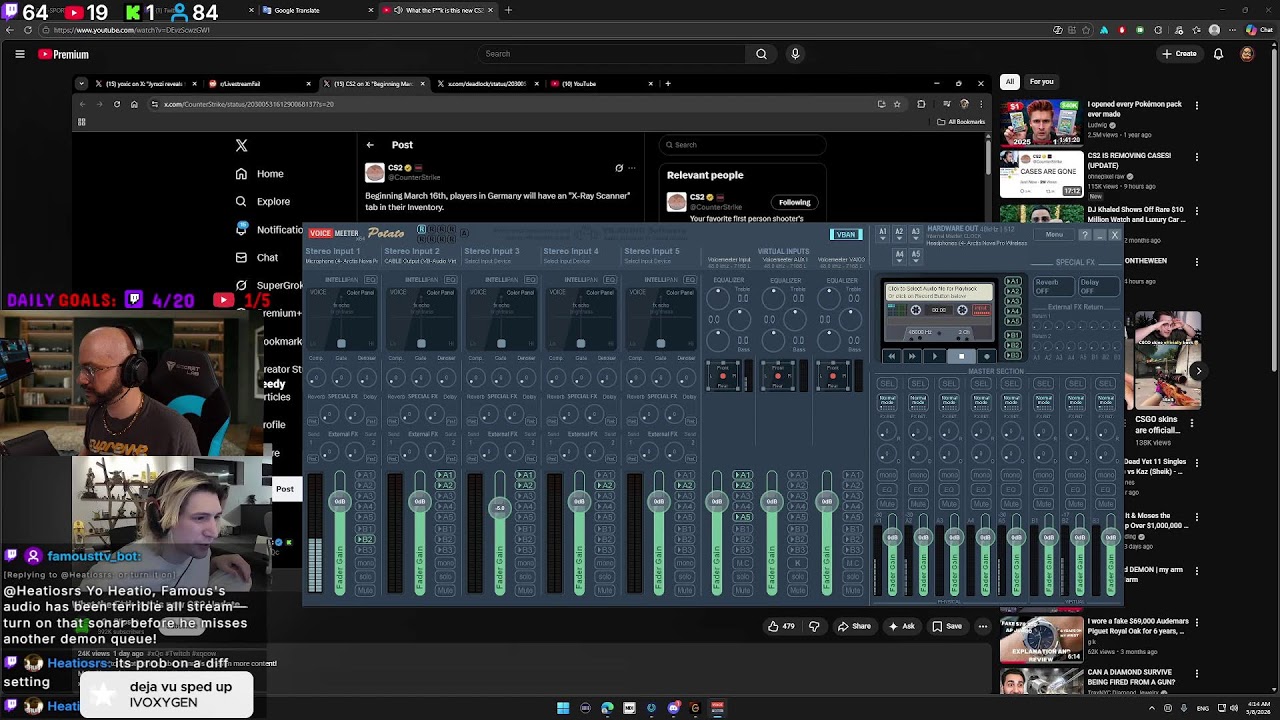Open the EQ for Stereo Input 1
The width and height of the screenshot is (1280, 720).
click(x=371, y=280)
